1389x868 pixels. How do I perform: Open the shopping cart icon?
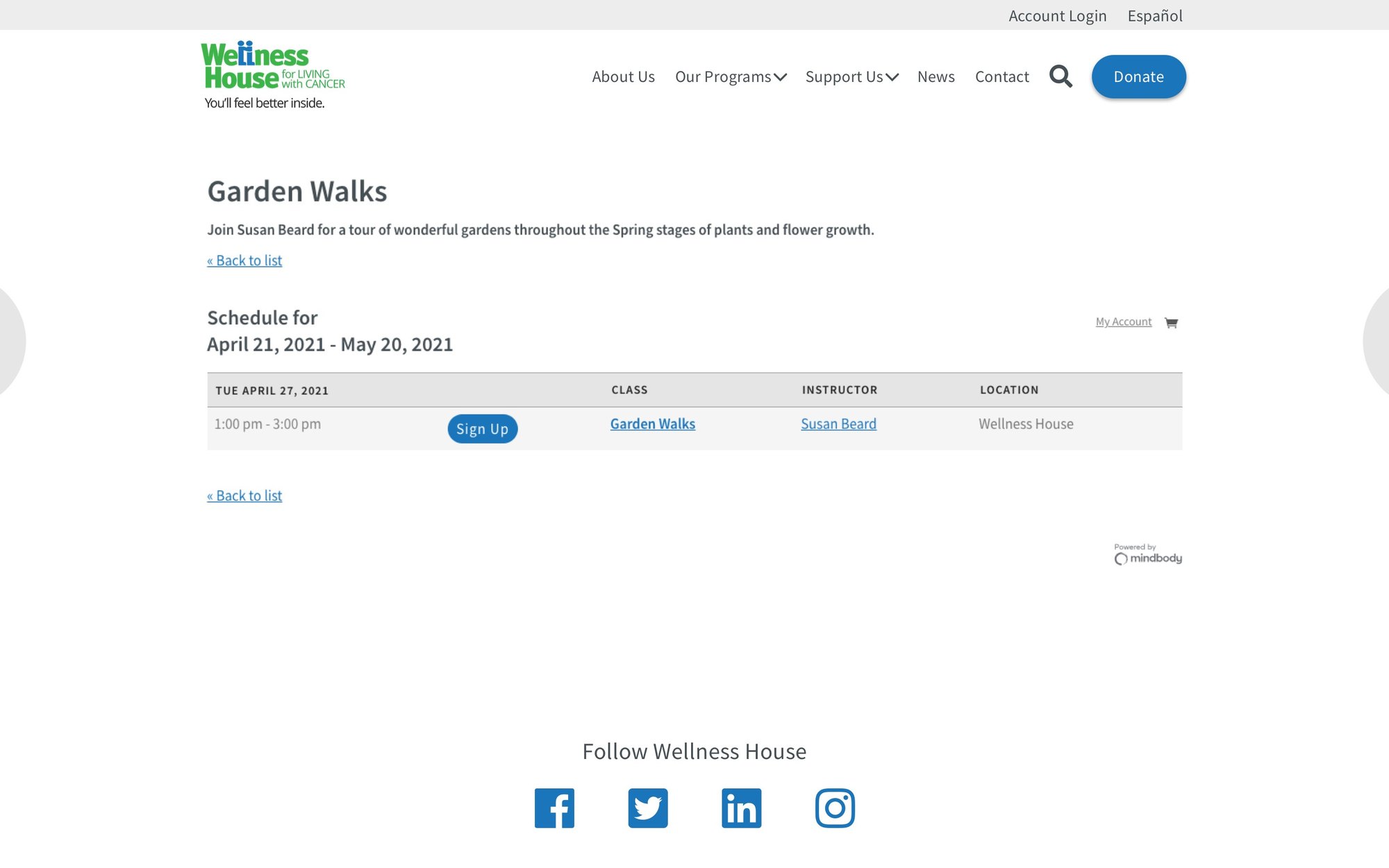[x=1171, y=322]
